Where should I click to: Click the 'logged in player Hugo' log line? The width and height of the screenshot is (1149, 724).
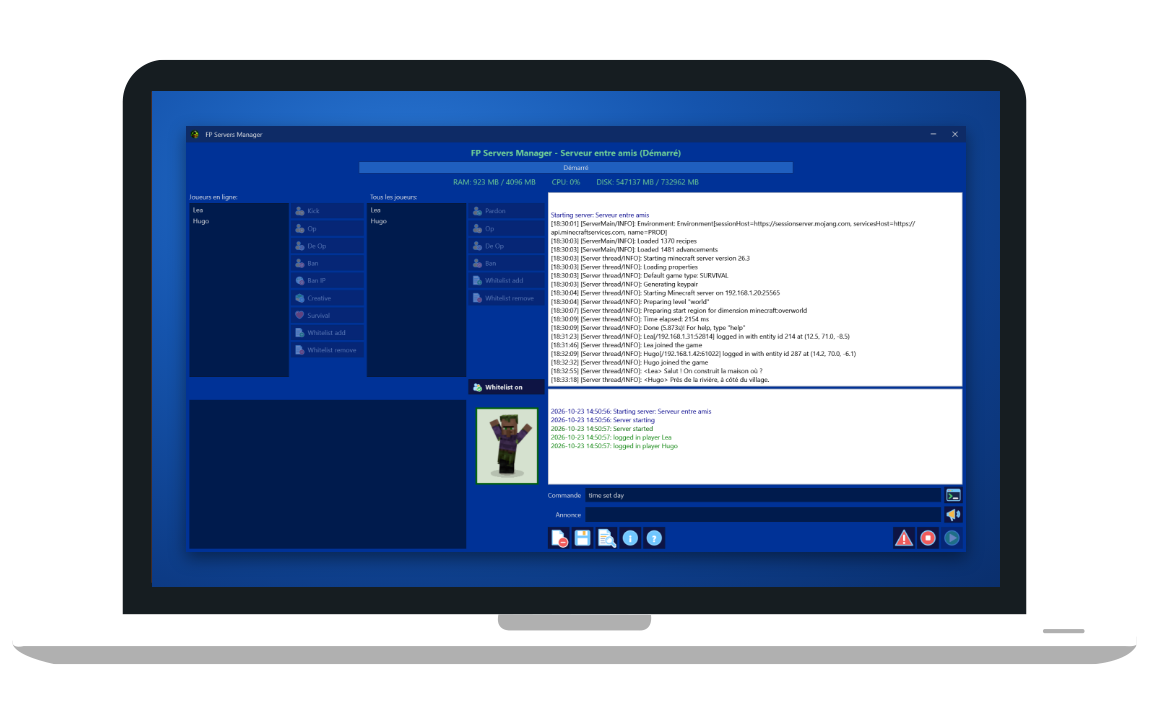tap(614, 446)
